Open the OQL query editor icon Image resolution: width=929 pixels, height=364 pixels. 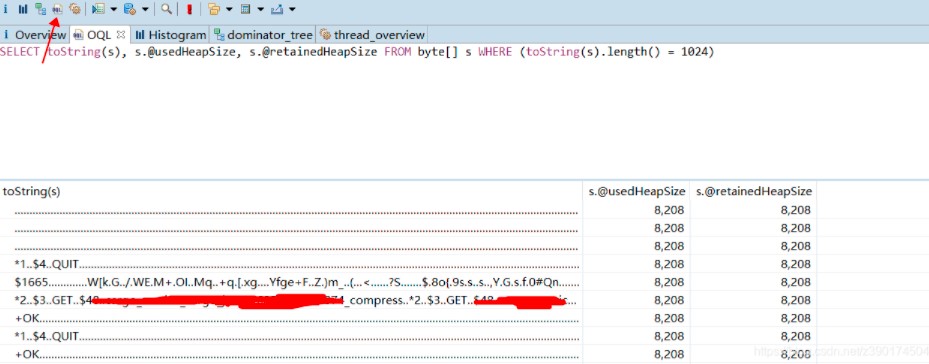[57, 9]
